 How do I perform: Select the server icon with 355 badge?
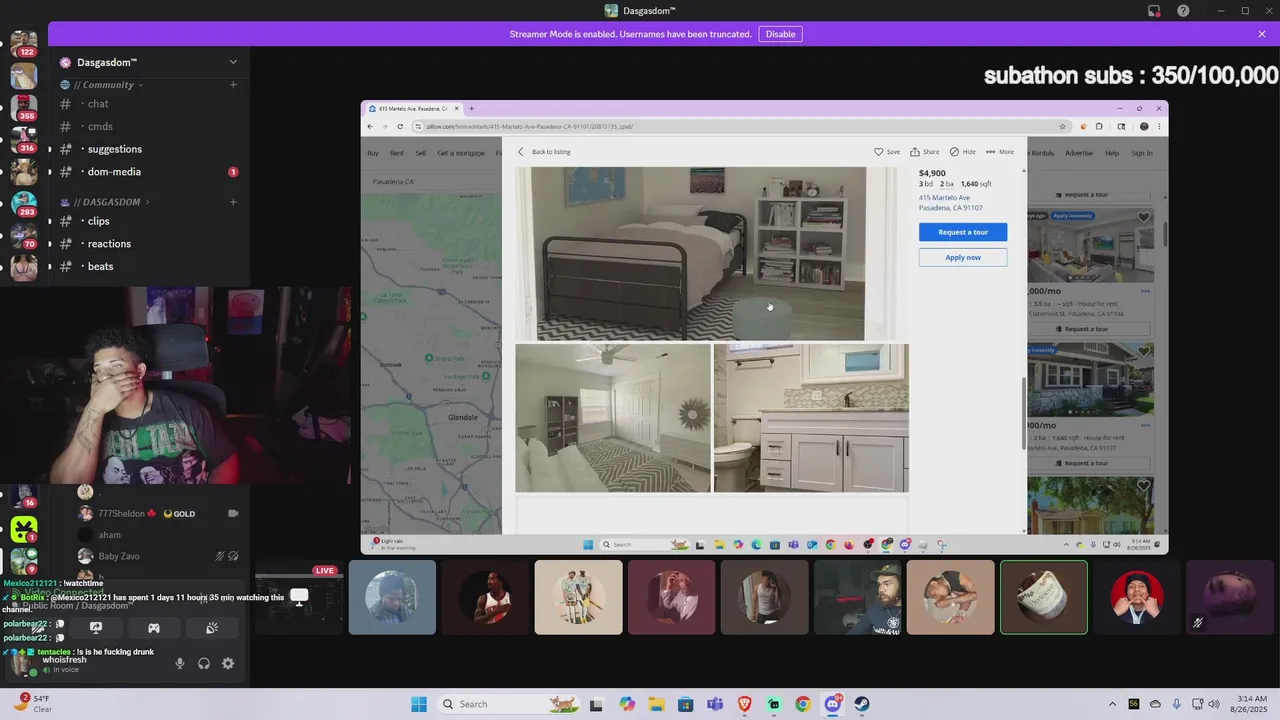pyautogui.click(x=24, y=106)
